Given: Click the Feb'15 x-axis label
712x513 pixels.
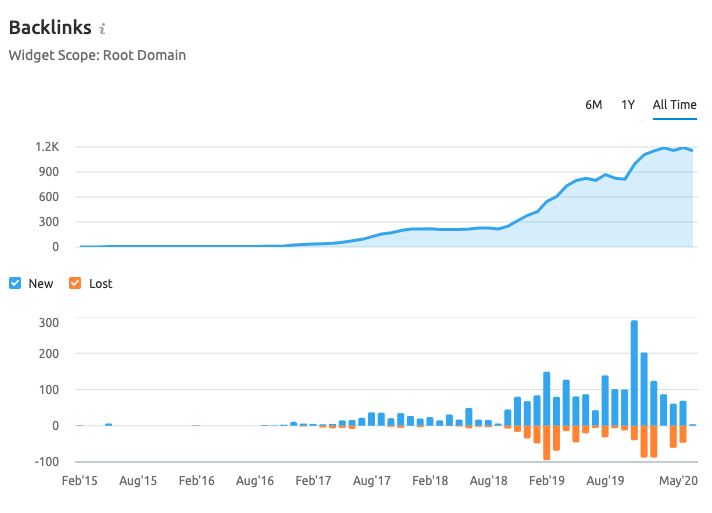Looking at the screenshot, I should click(x=79, y=481).
